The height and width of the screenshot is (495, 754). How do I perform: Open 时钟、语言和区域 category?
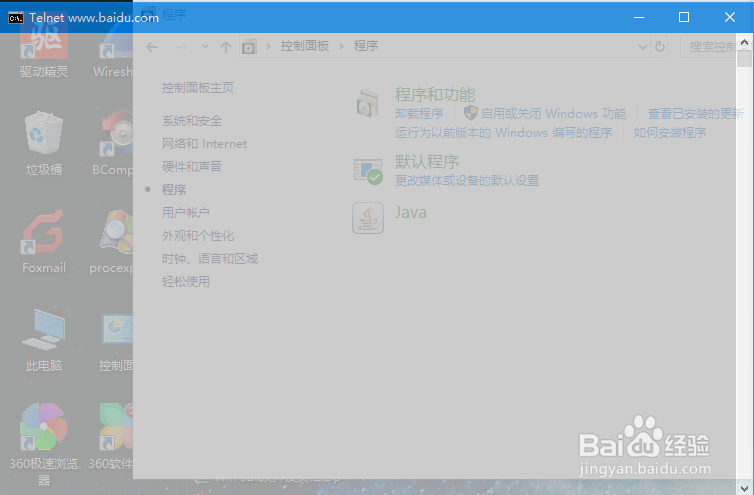pyautogui.click(x=210, y=259)
